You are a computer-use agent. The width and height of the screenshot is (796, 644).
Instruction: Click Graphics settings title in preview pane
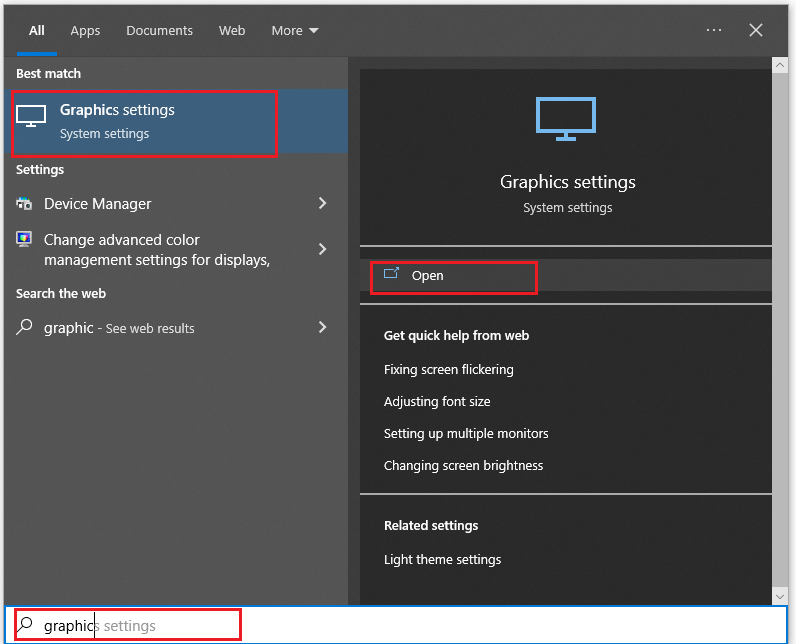click(x=568, y=182)
